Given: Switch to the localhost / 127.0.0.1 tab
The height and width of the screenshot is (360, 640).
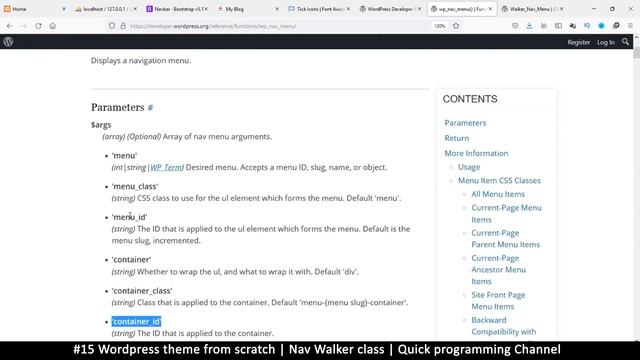Looking at the screenshot, I should tap(105, 9).
